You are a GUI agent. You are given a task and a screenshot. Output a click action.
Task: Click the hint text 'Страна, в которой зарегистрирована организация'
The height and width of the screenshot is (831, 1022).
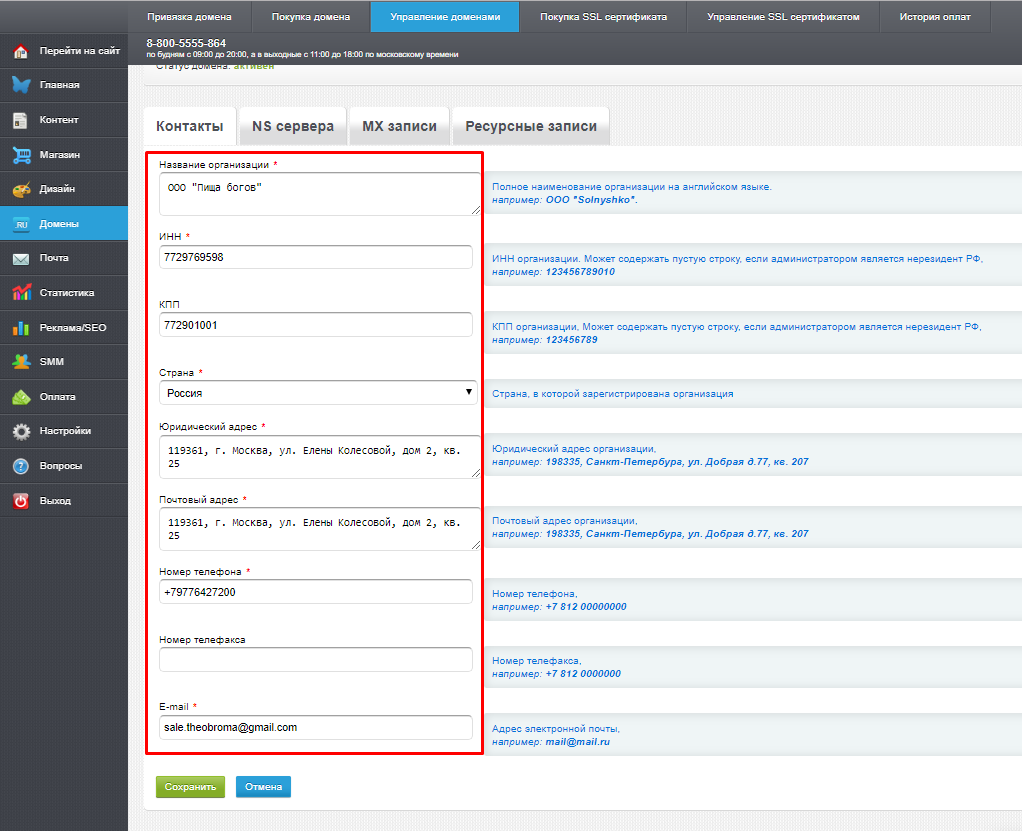(x=612, y=394)
